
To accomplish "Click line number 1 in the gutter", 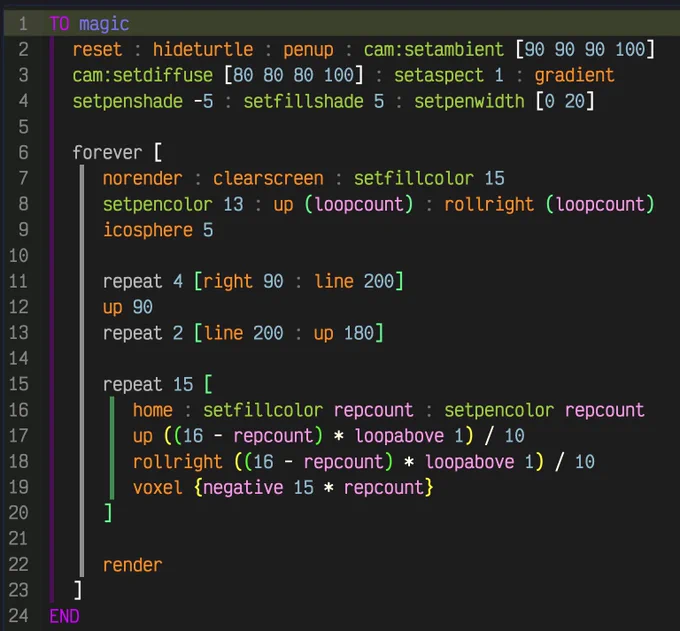I will [x=23, y=23].
